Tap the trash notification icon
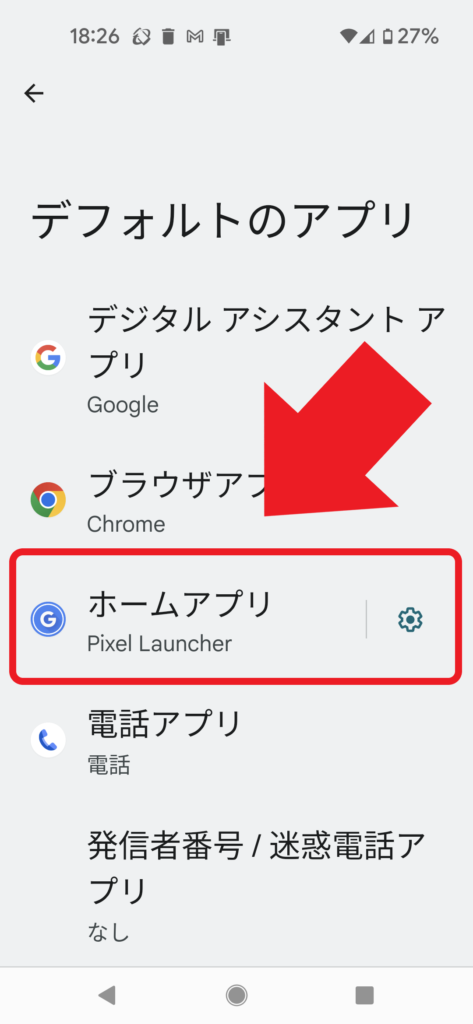This screenshot has height=1024, width=473. 168,37
